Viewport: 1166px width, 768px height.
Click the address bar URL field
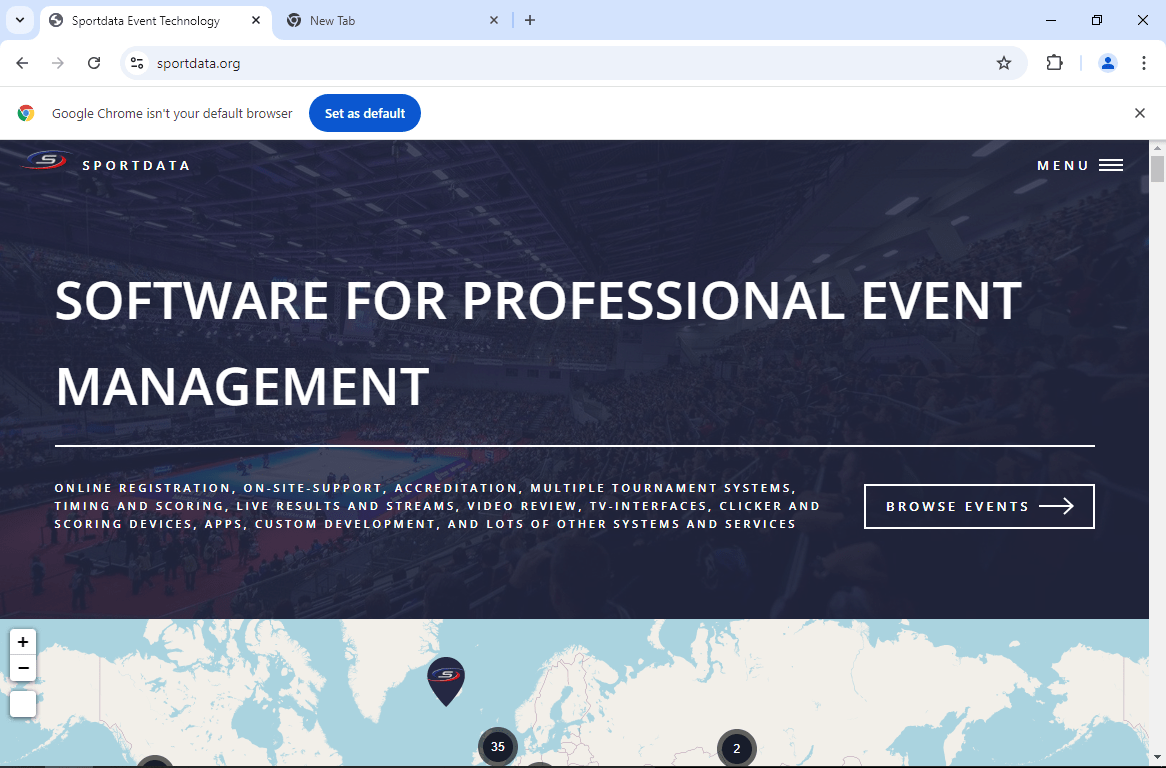pyautogui.click(x=560, y=63)
